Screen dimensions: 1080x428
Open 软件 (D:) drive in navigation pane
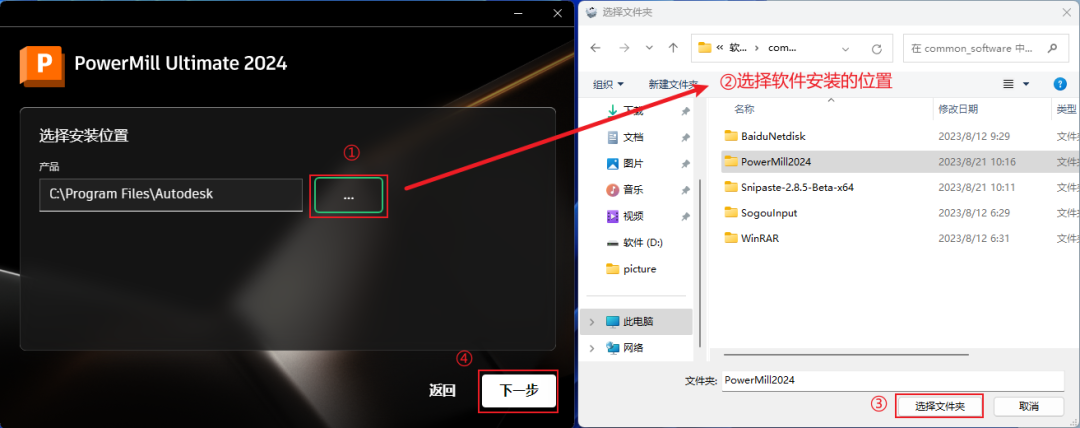pos(643,243)
